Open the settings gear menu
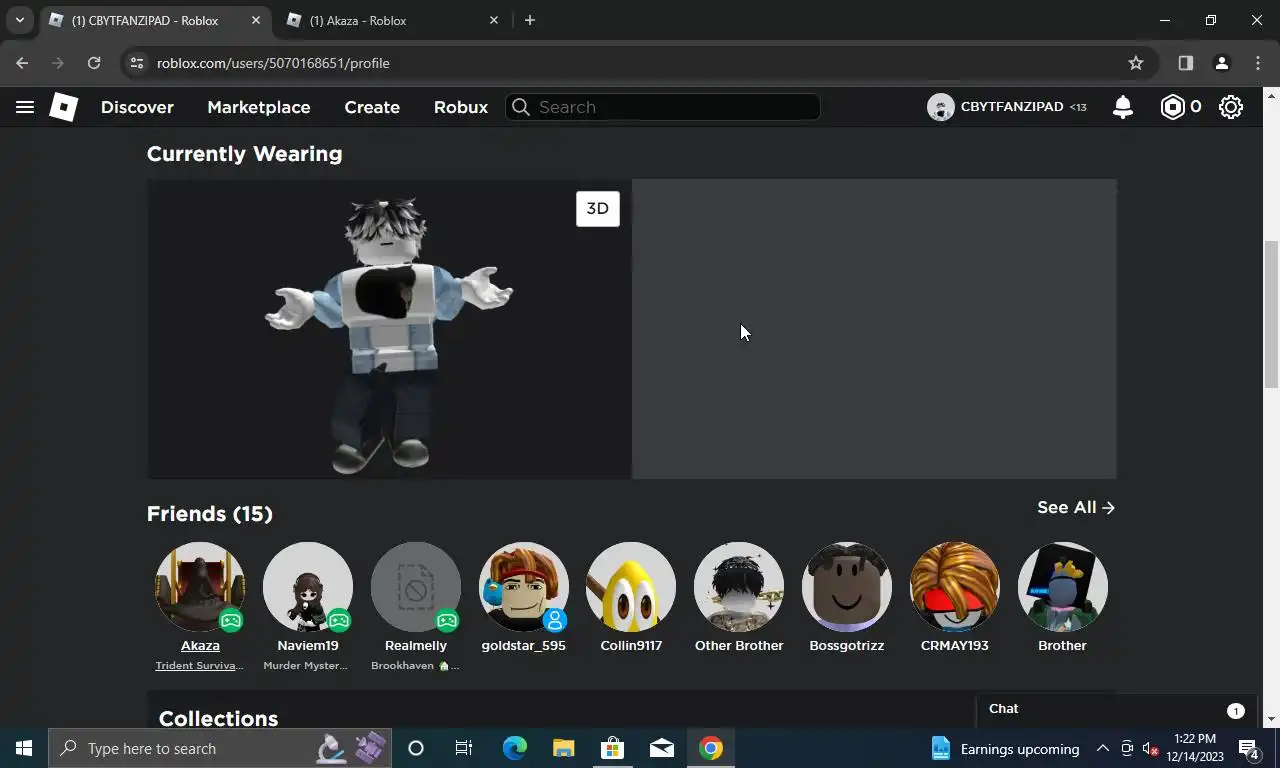 (x=1231, y=107)
